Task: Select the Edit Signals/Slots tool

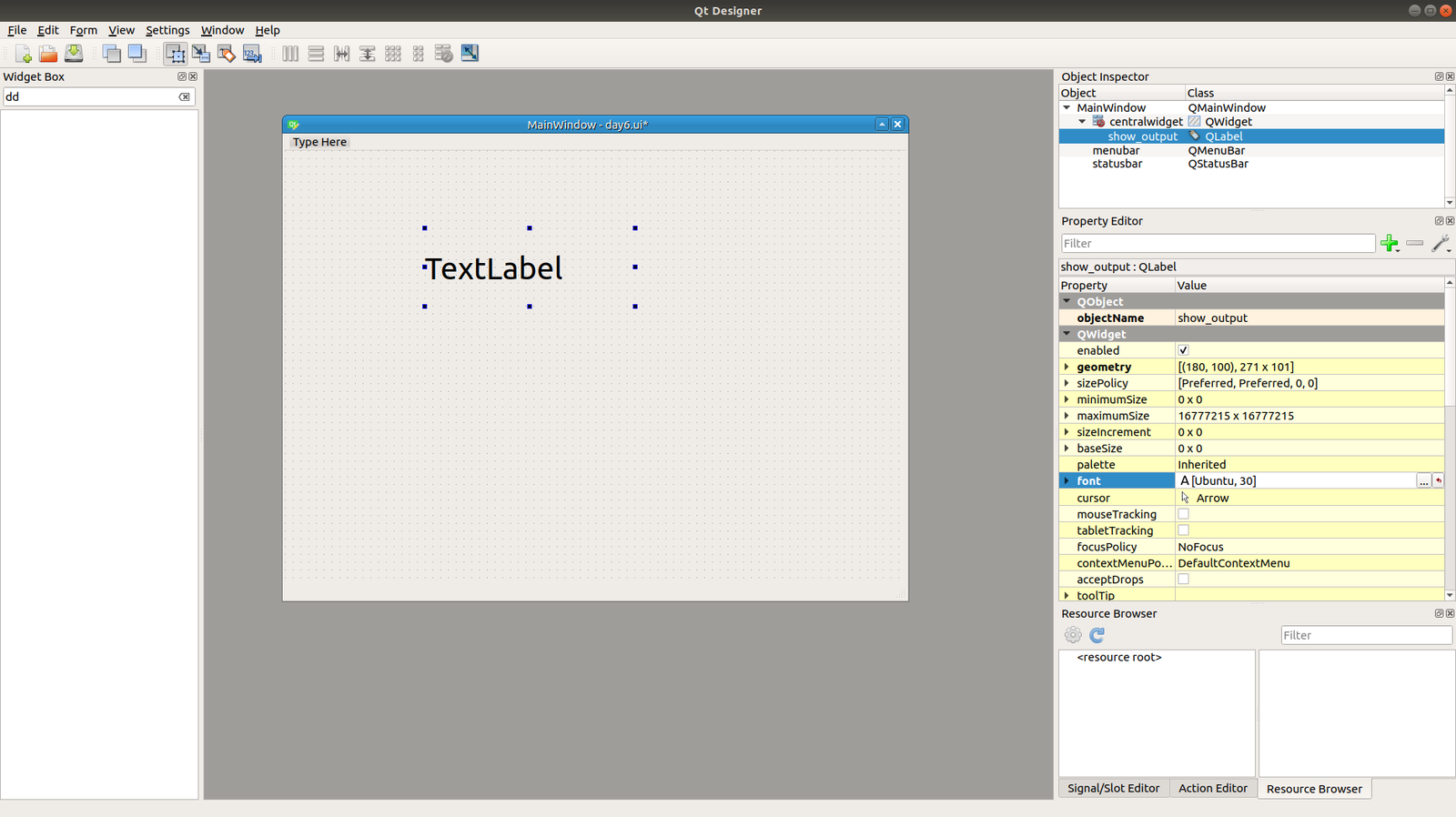Action: pos(201,54)
